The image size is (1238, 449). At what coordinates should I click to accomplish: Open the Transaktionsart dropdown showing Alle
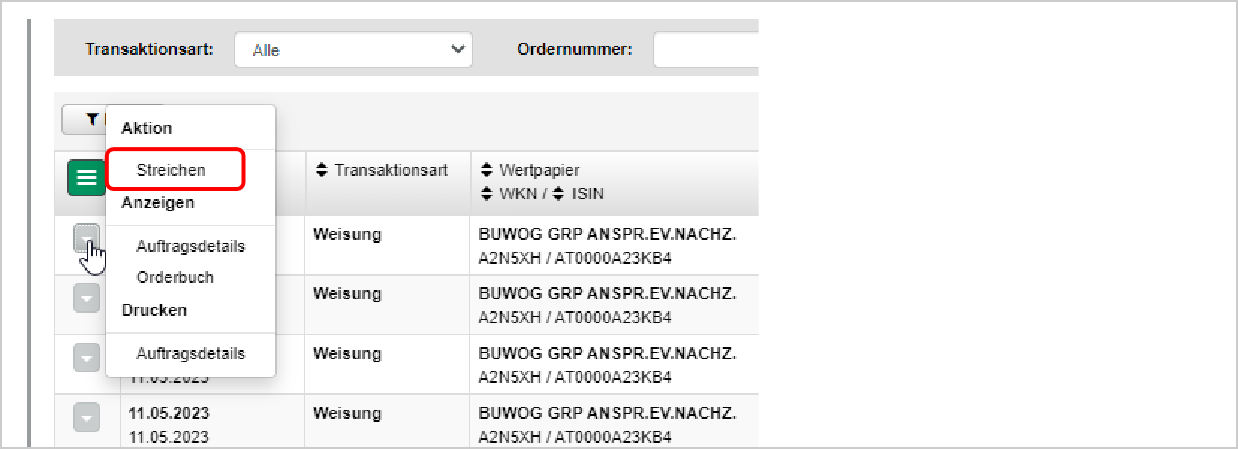click(353, 49)
